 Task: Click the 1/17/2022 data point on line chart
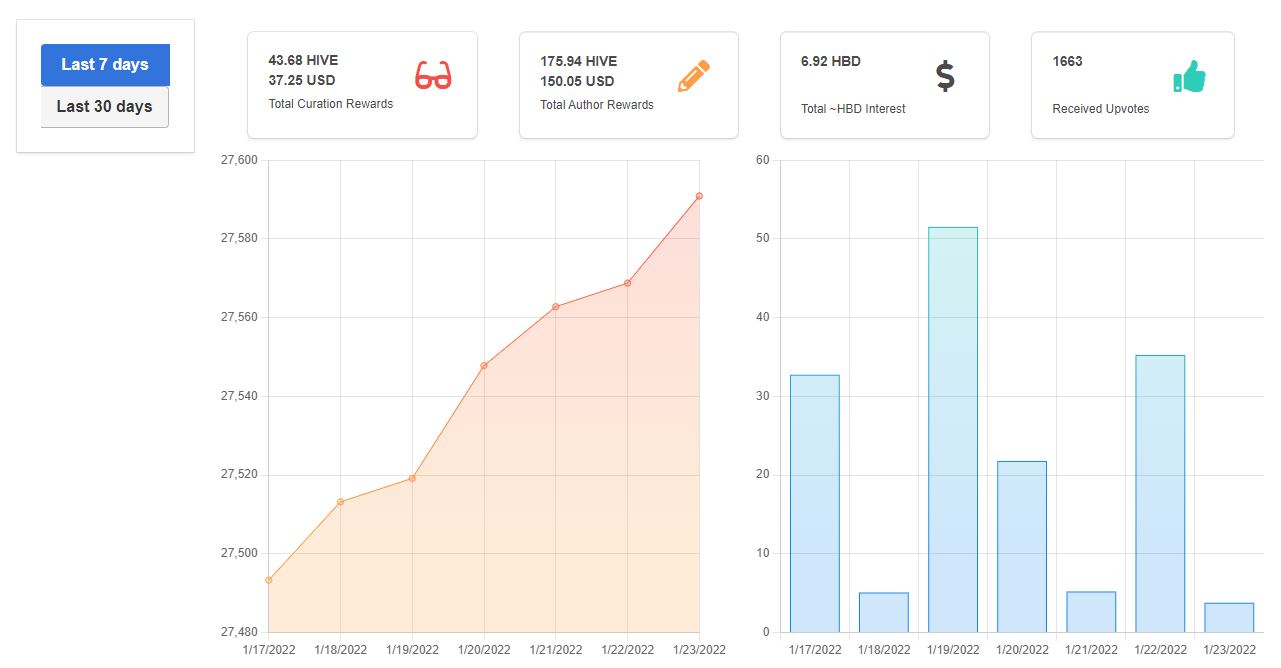point(269,580)
